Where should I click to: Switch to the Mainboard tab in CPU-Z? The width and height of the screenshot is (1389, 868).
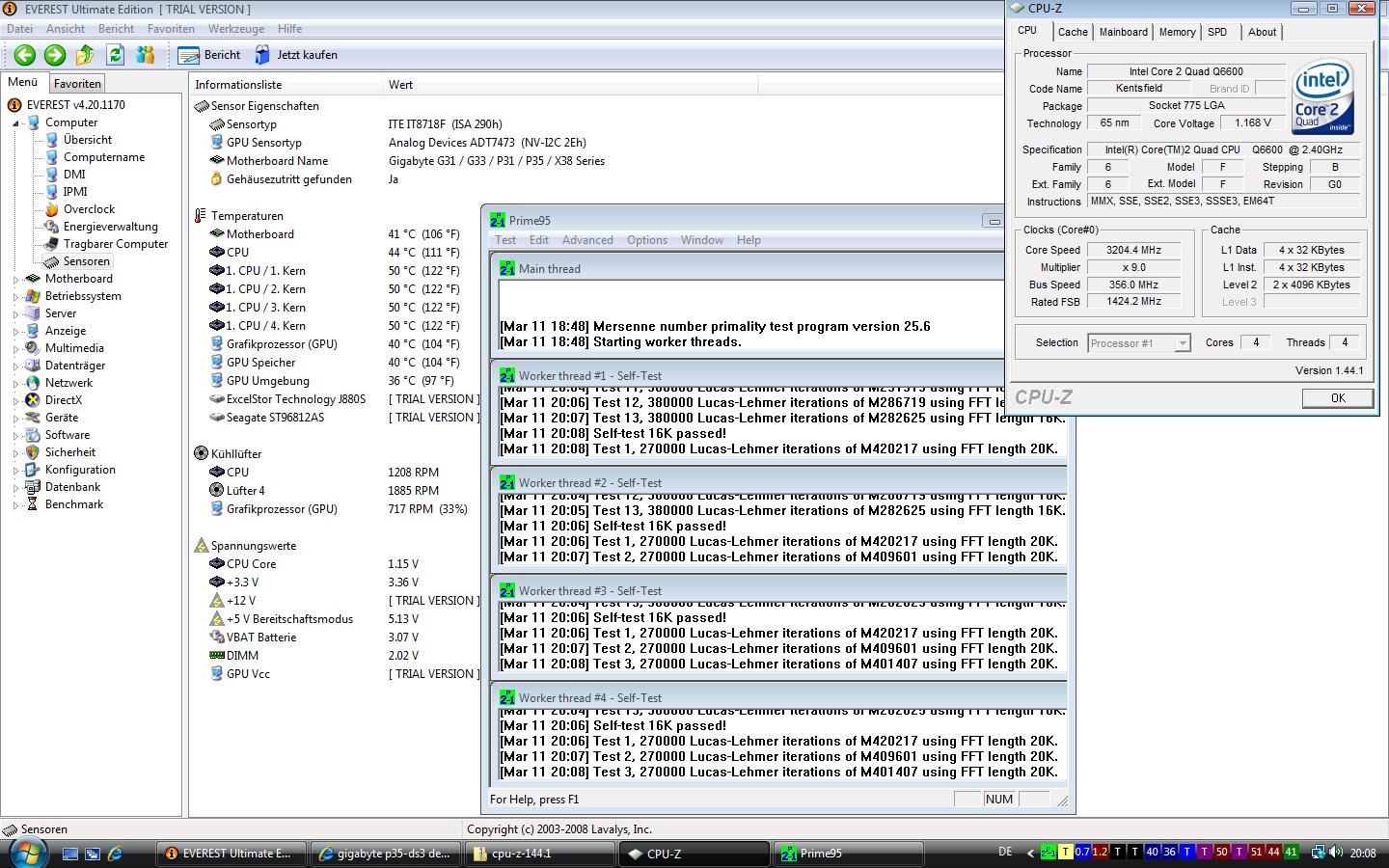point(1124,32)
